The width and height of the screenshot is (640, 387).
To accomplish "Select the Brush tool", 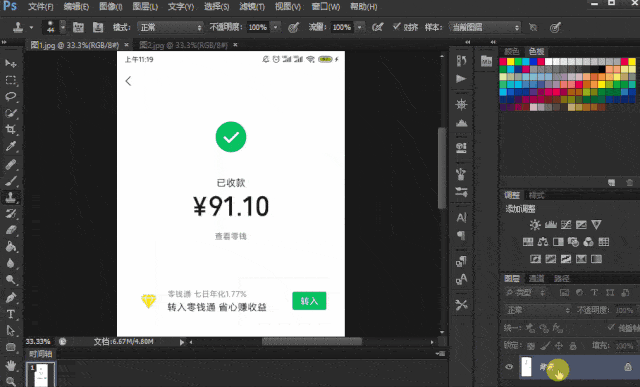I will click(x=11, y=181).
